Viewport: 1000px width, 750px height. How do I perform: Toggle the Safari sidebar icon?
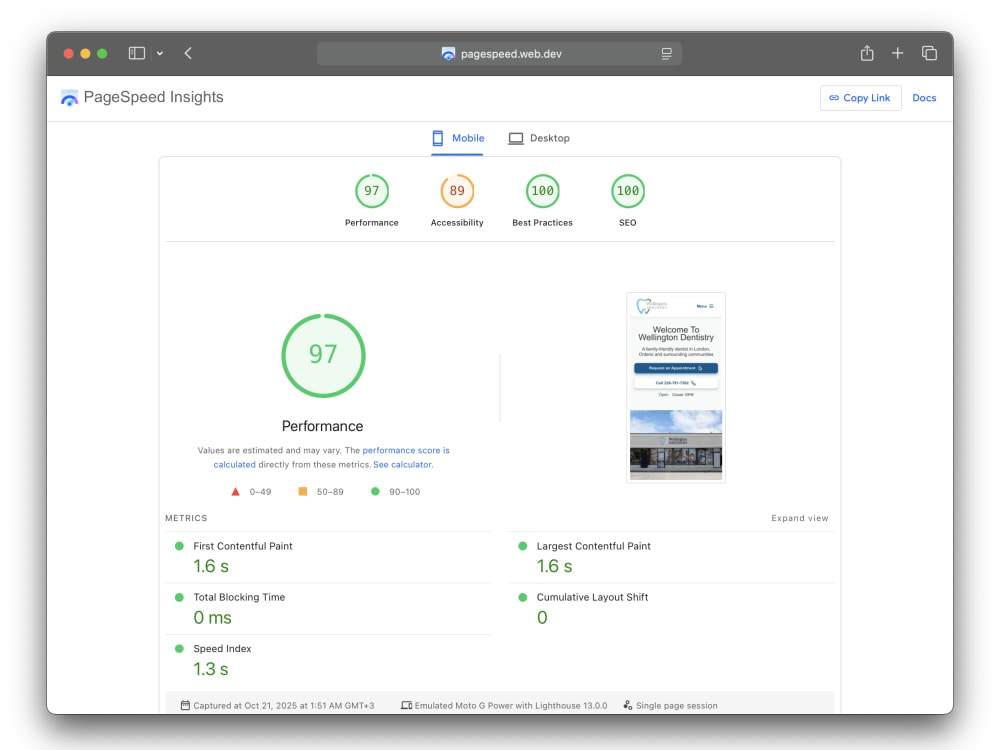pos(136,54)
